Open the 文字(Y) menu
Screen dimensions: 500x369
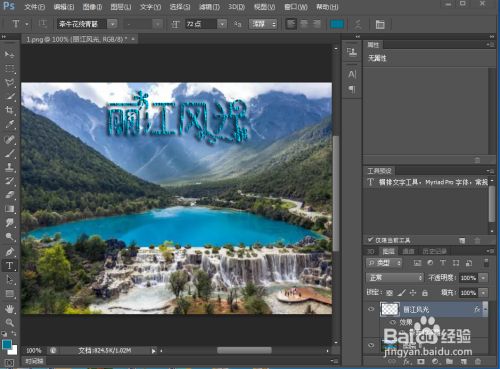[x=150, y=7]
